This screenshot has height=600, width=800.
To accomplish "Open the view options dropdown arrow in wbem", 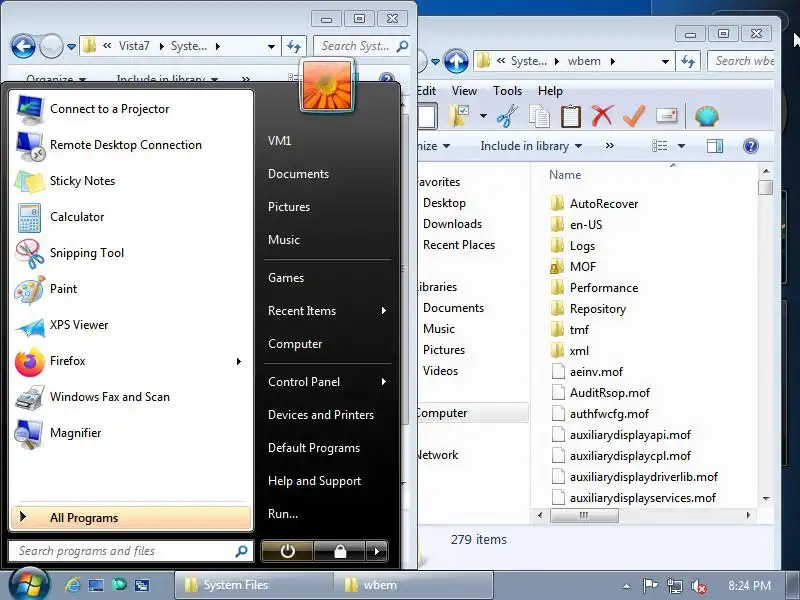I will pyautogui.click(x=681, y=146).
